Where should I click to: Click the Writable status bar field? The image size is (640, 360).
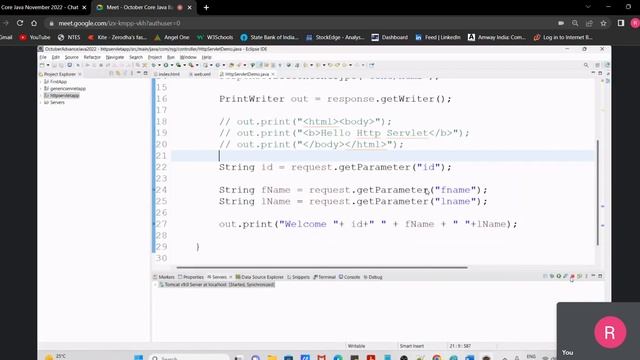[356, 346]
